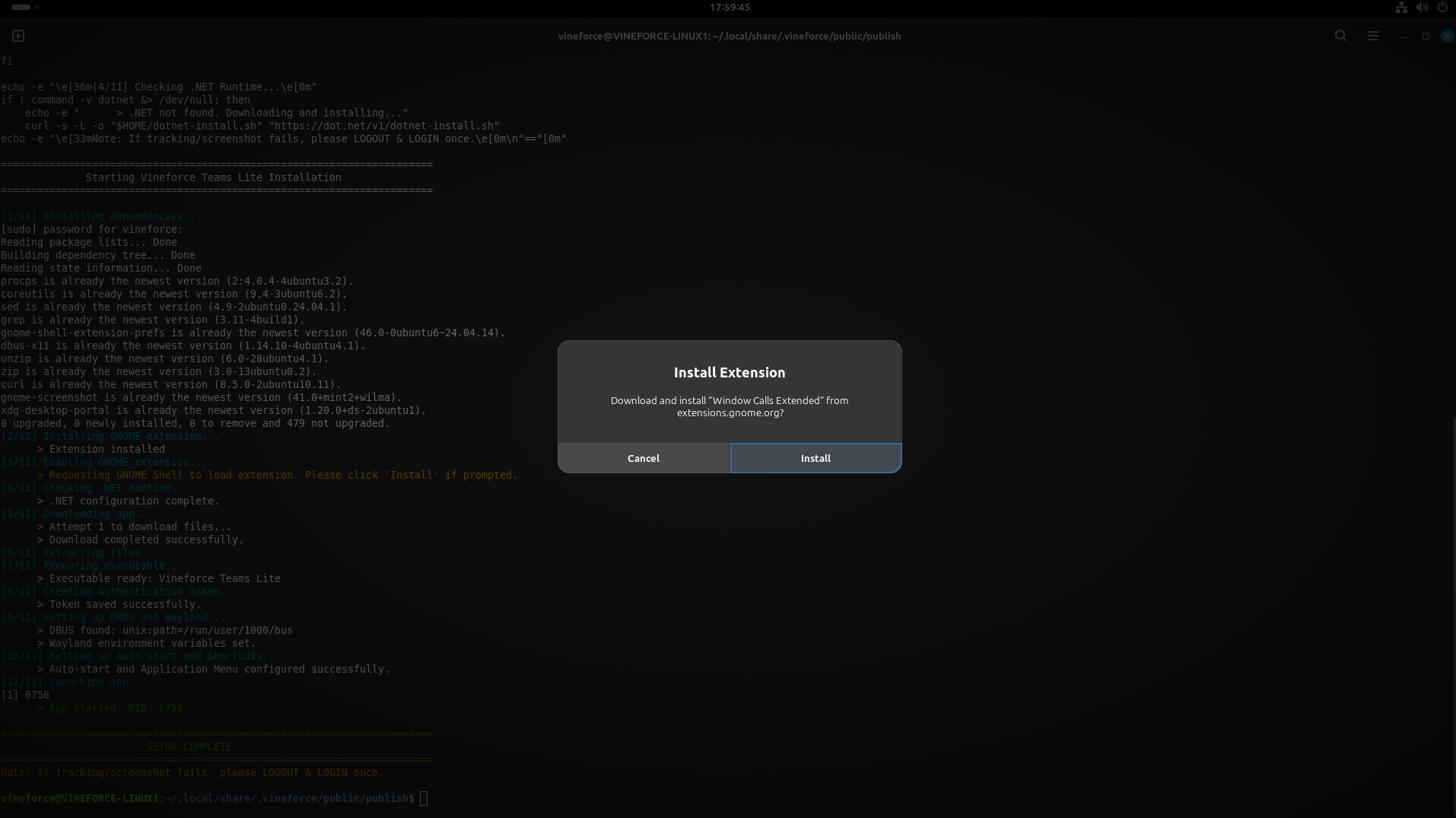Click 'gnome-screenshot is already the newest' line
Viewport: 1456px width, 818px height.
pos(202,397)
